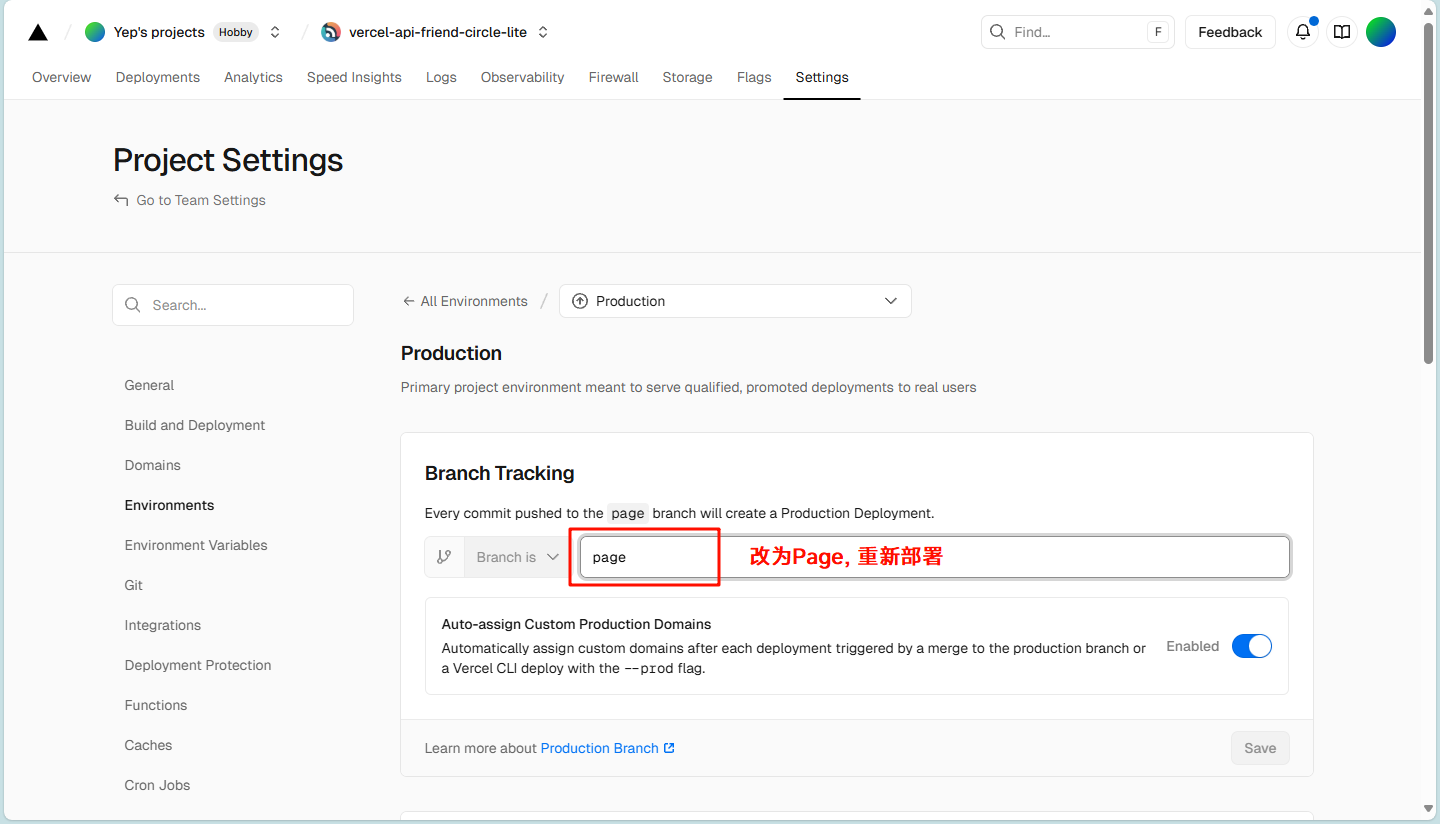Image resolution: width=1440 pixels, height=824 pixels.
Task: Open Build and Deployment settings
Action: (x=195, y=425)
